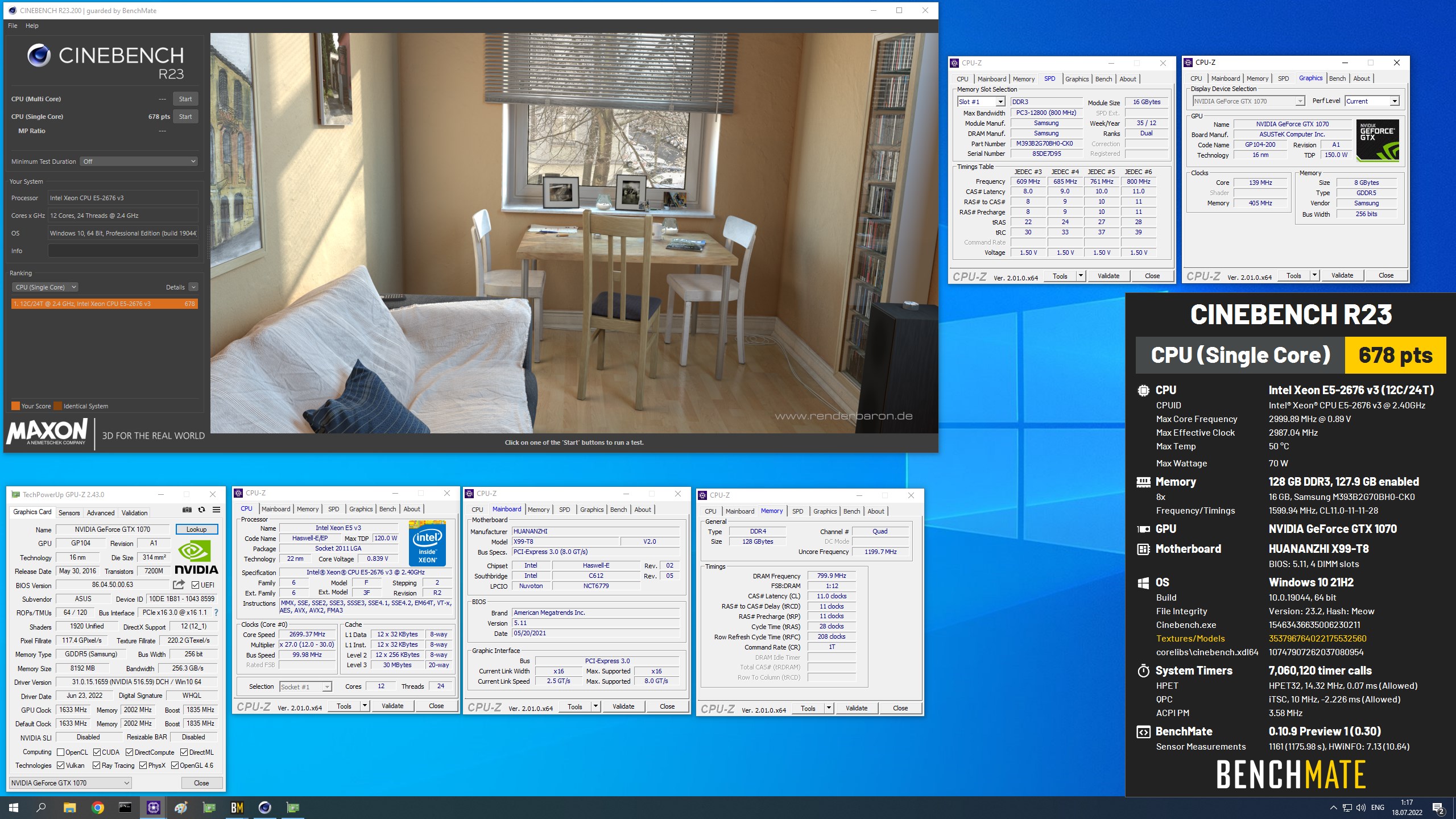Start the CPU (Single Core) test

point(185,117)
